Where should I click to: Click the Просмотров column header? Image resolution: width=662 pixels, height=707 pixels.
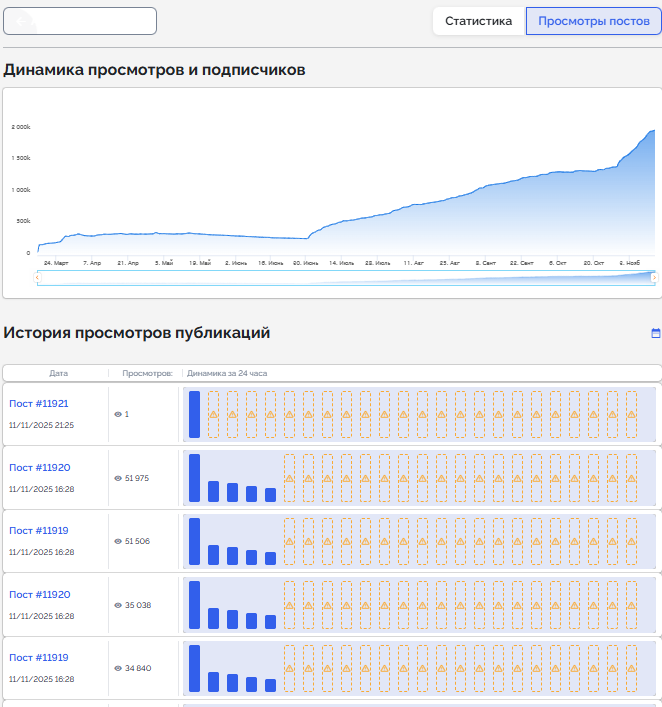(x=147, y=373)
